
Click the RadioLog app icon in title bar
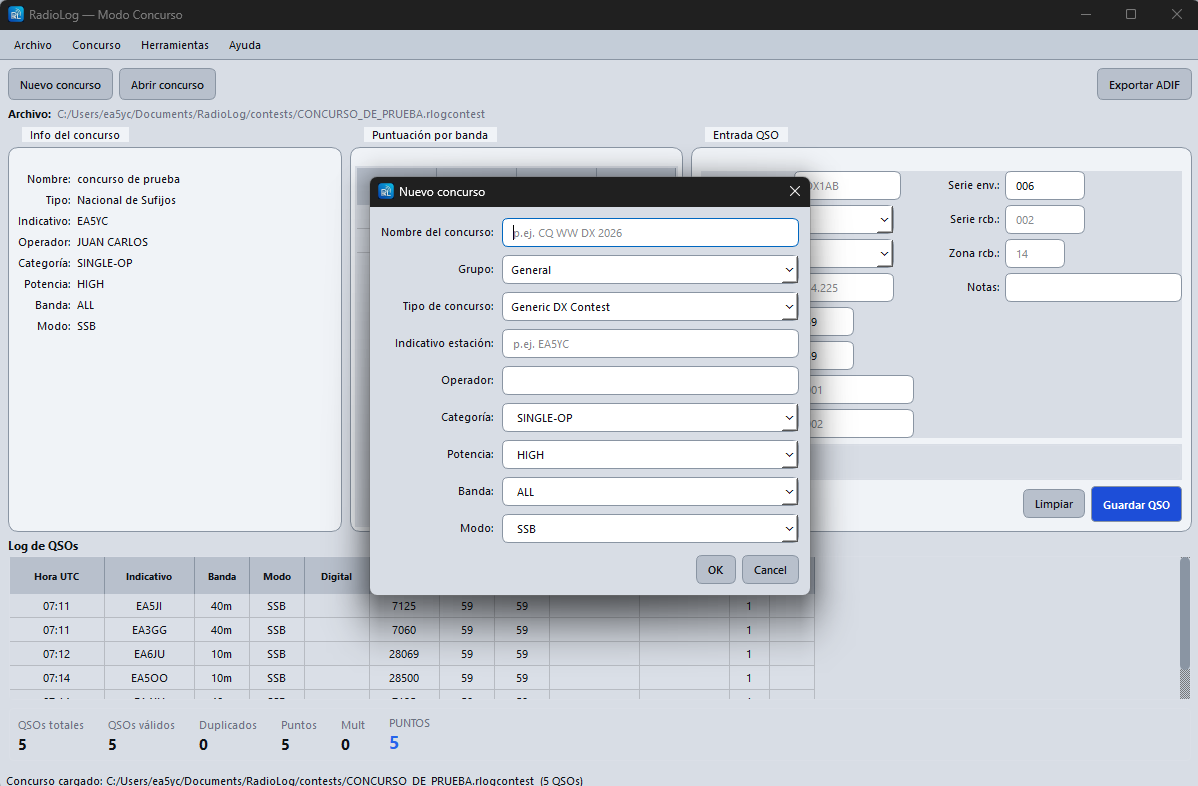tap(15, 15)
